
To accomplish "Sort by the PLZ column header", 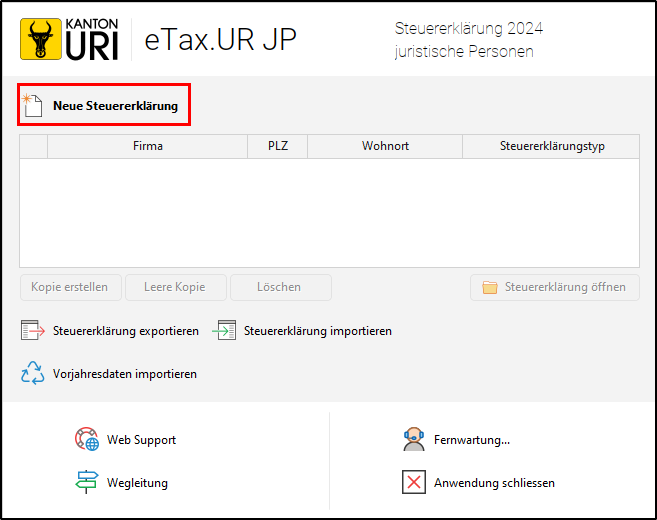I will 277,146.
